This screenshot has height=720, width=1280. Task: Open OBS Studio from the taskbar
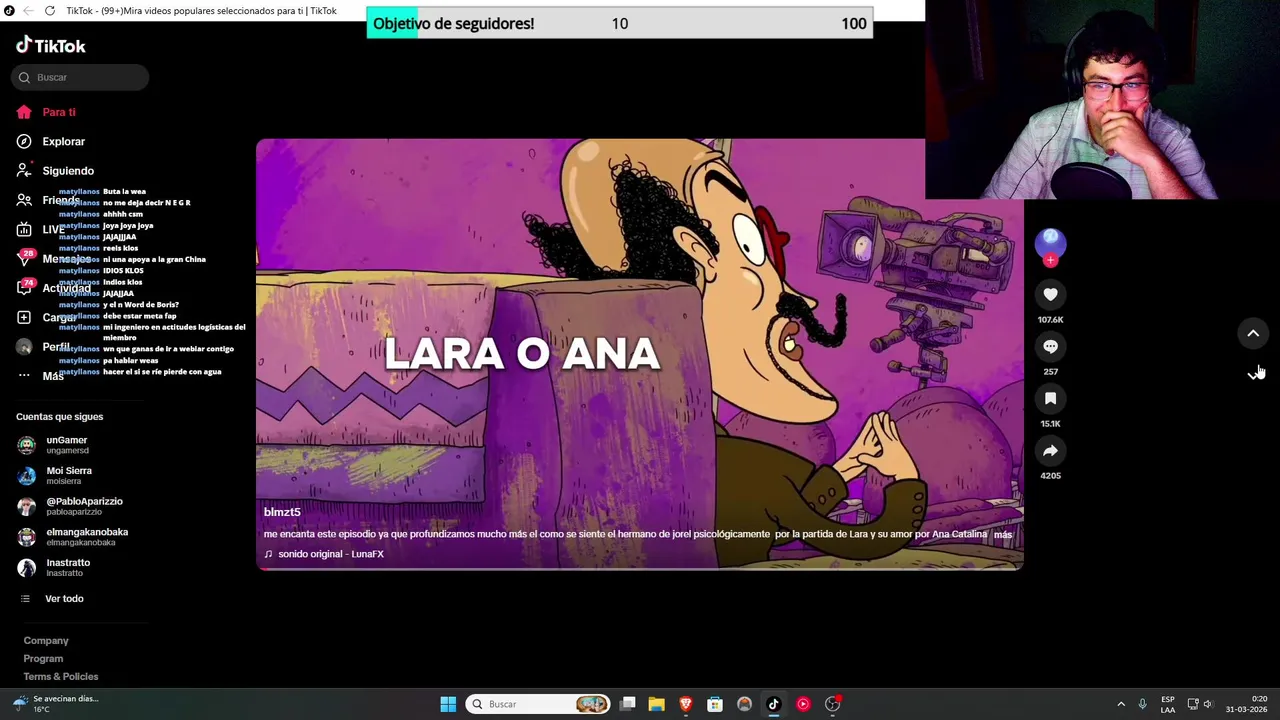click(x=832, y=704)
